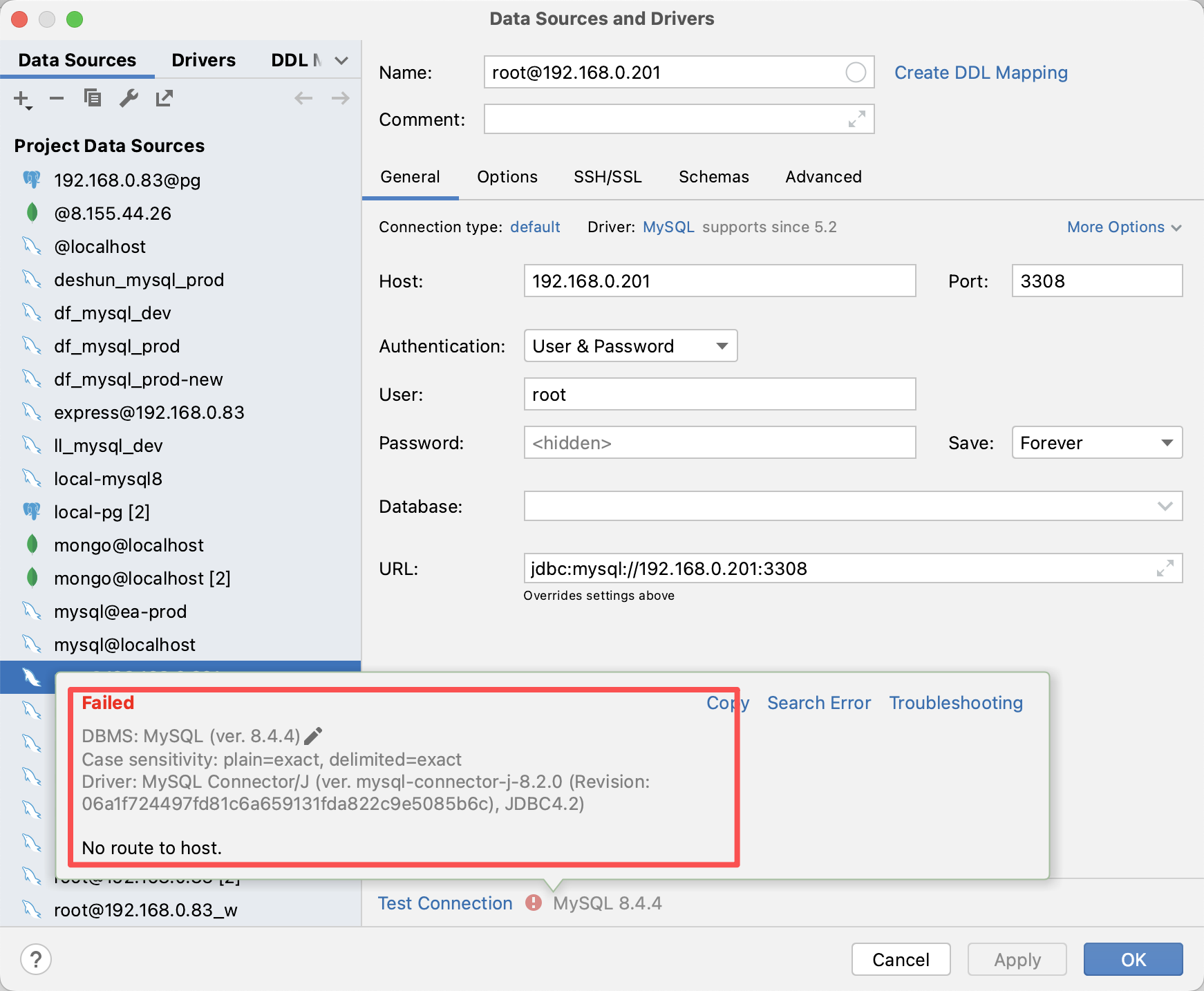Click the pencil icon beside DBMS version

tap(313, 736)
